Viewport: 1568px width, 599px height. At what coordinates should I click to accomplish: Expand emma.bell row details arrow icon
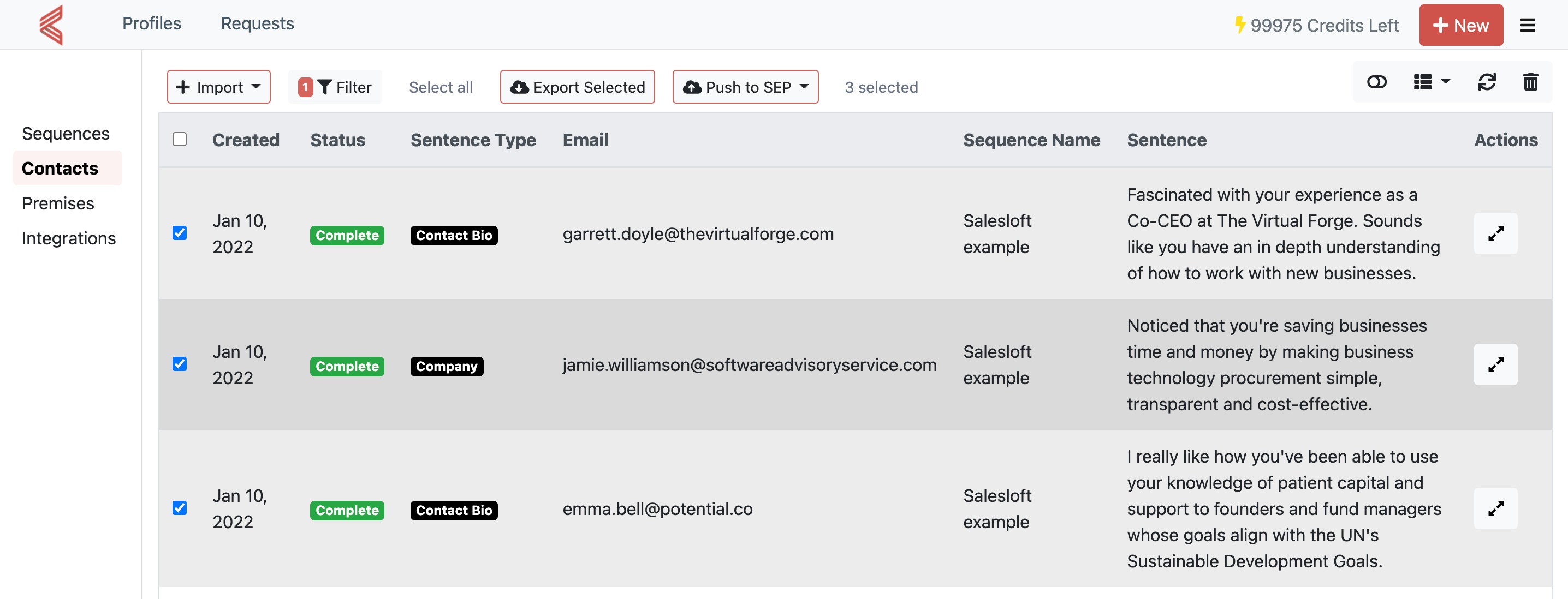click(x=1495, y=508)
